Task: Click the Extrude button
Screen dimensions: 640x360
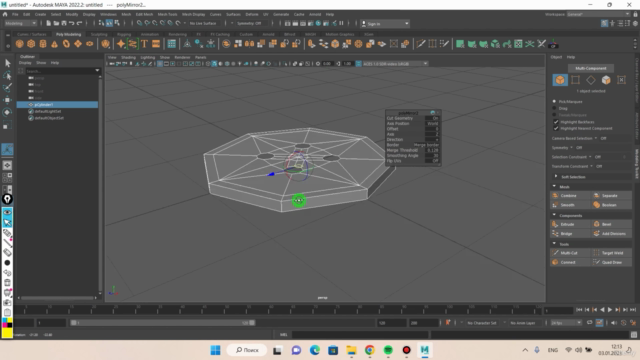Action: pyautogui.click(x=570, y=224)
